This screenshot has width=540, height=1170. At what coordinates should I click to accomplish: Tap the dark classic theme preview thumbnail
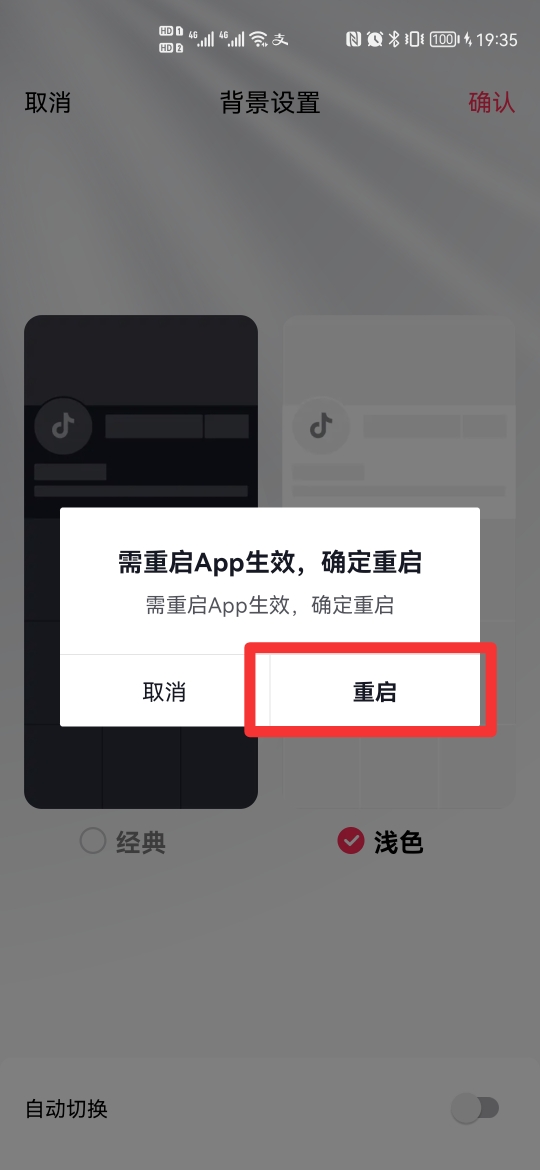pyautogui.click(x=141, y=561)
